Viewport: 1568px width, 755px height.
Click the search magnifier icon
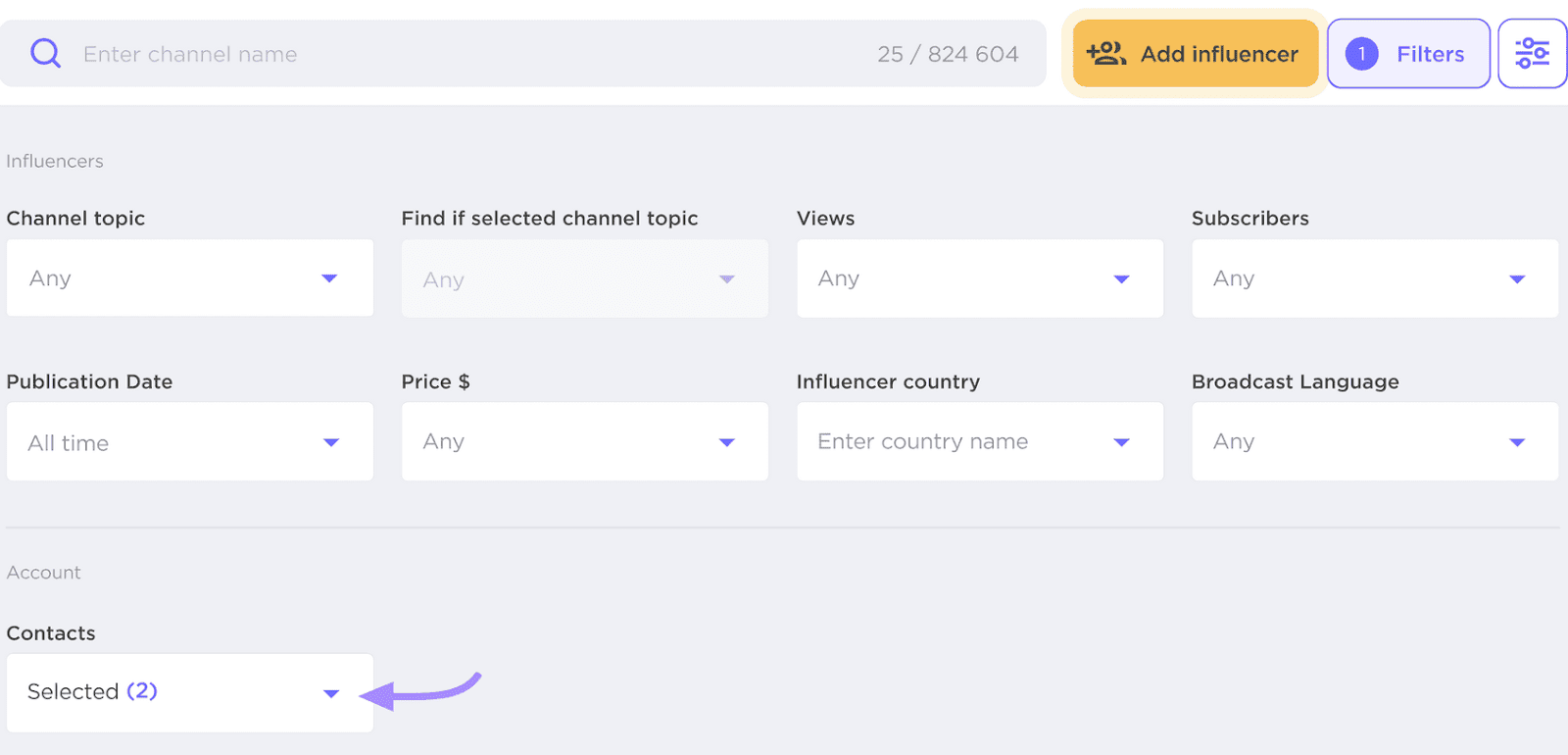(x=45, y=53)
